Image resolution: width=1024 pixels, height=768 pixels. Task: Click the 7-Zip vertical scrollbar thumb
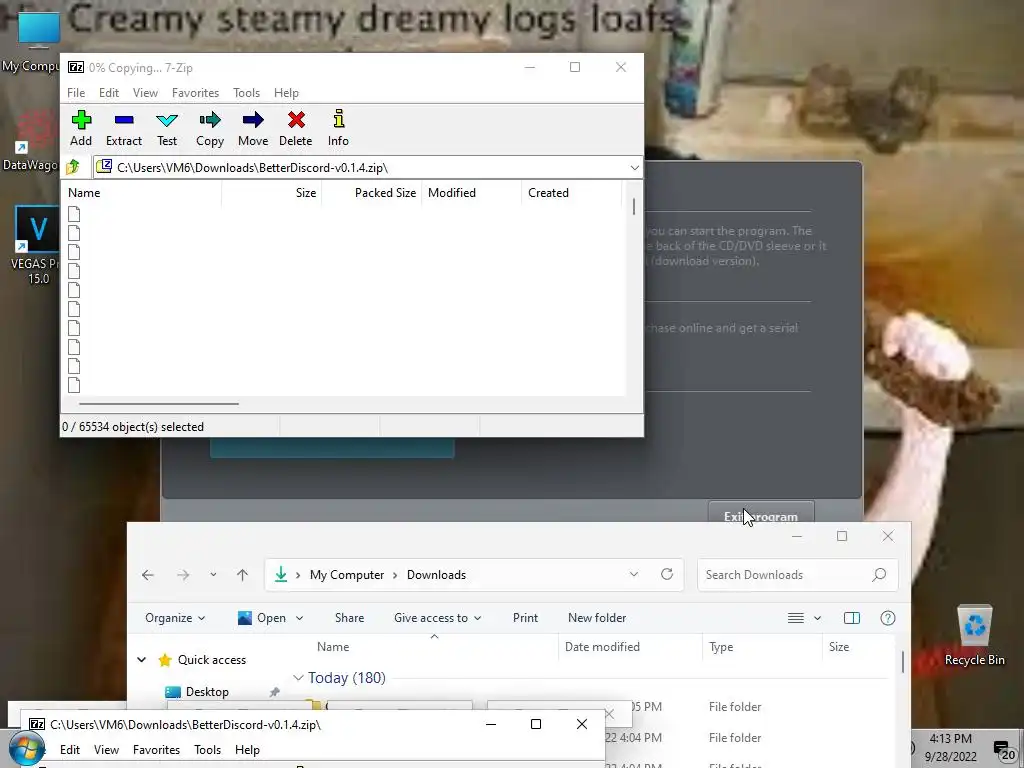tap(633, 206)
